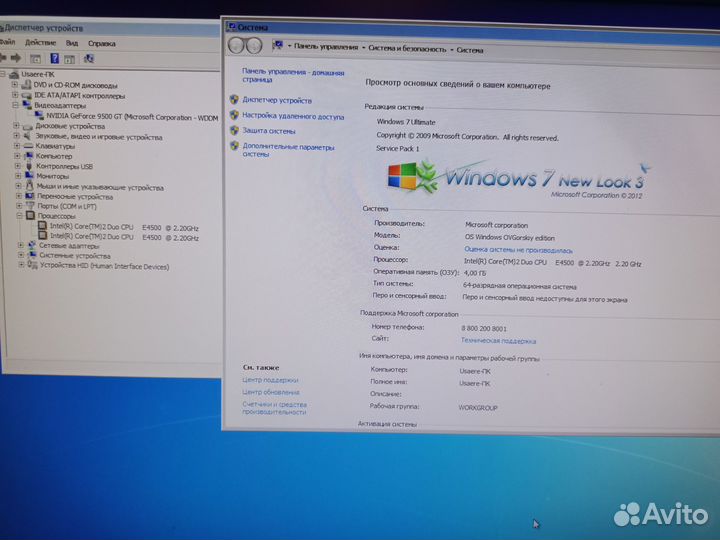Click the properties pane toolbar icon

[x=69, y=59]
